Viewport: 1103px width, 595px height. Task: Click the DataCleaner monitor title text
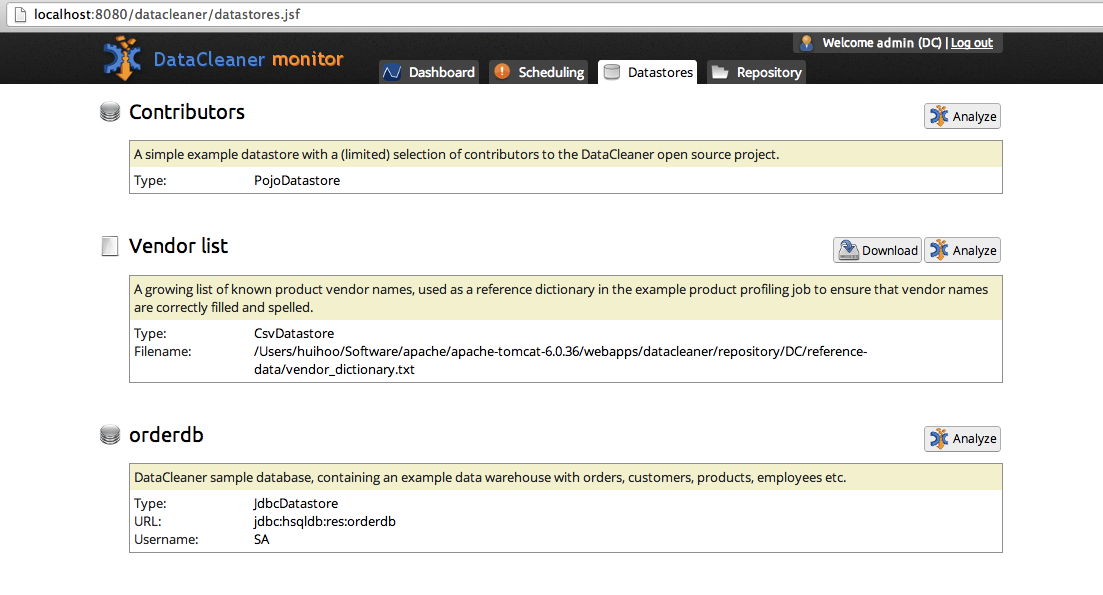click(248, 59)
